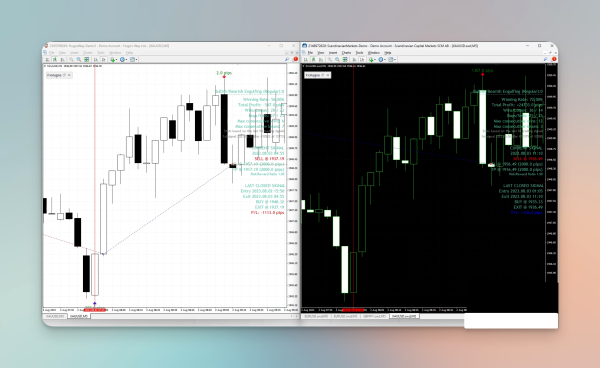This screenshot has height=368, width=600.
Task: Click the search magnifier icon in right window
Action: (x=545, y=59)
